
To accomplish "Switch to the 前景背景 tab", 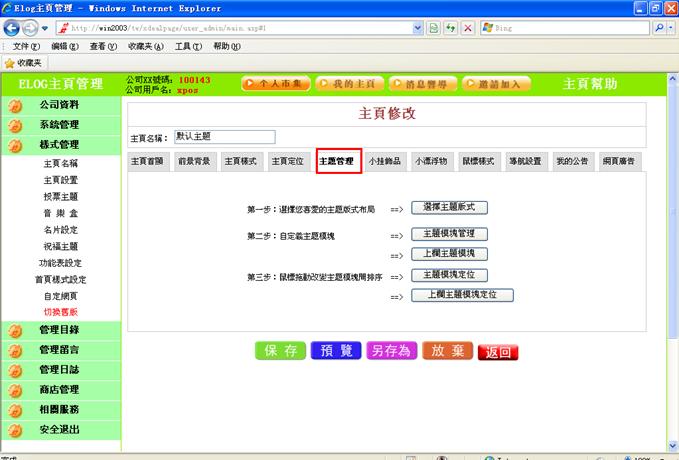I will coord(194,161).
